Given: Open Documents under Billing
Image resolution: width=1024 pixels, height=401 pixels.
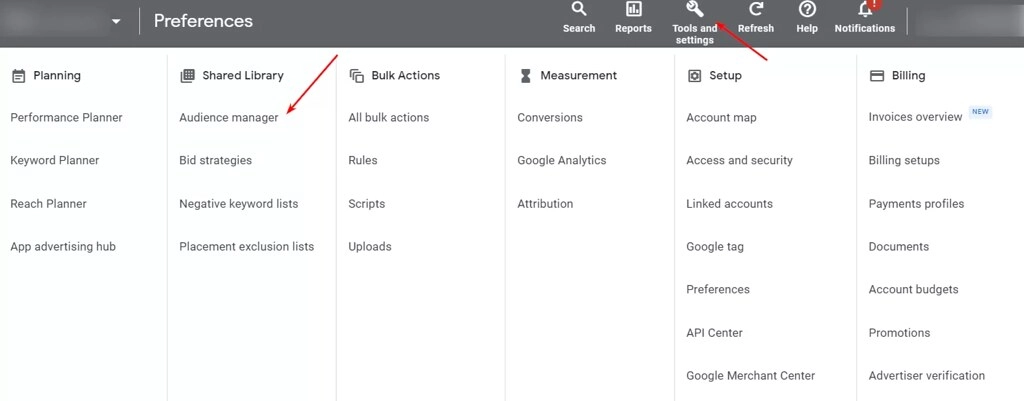Looking at the screenshot, I should click(899, 247).
